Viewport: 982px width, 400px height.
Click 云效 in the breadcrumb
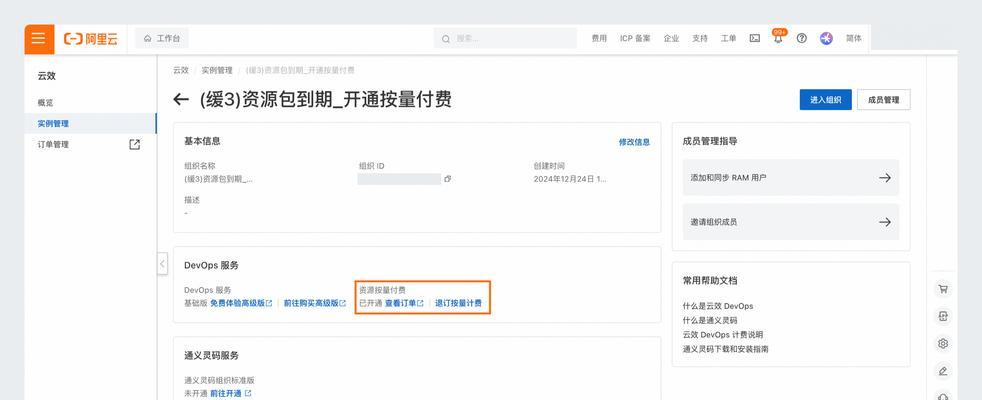(181, 70)
